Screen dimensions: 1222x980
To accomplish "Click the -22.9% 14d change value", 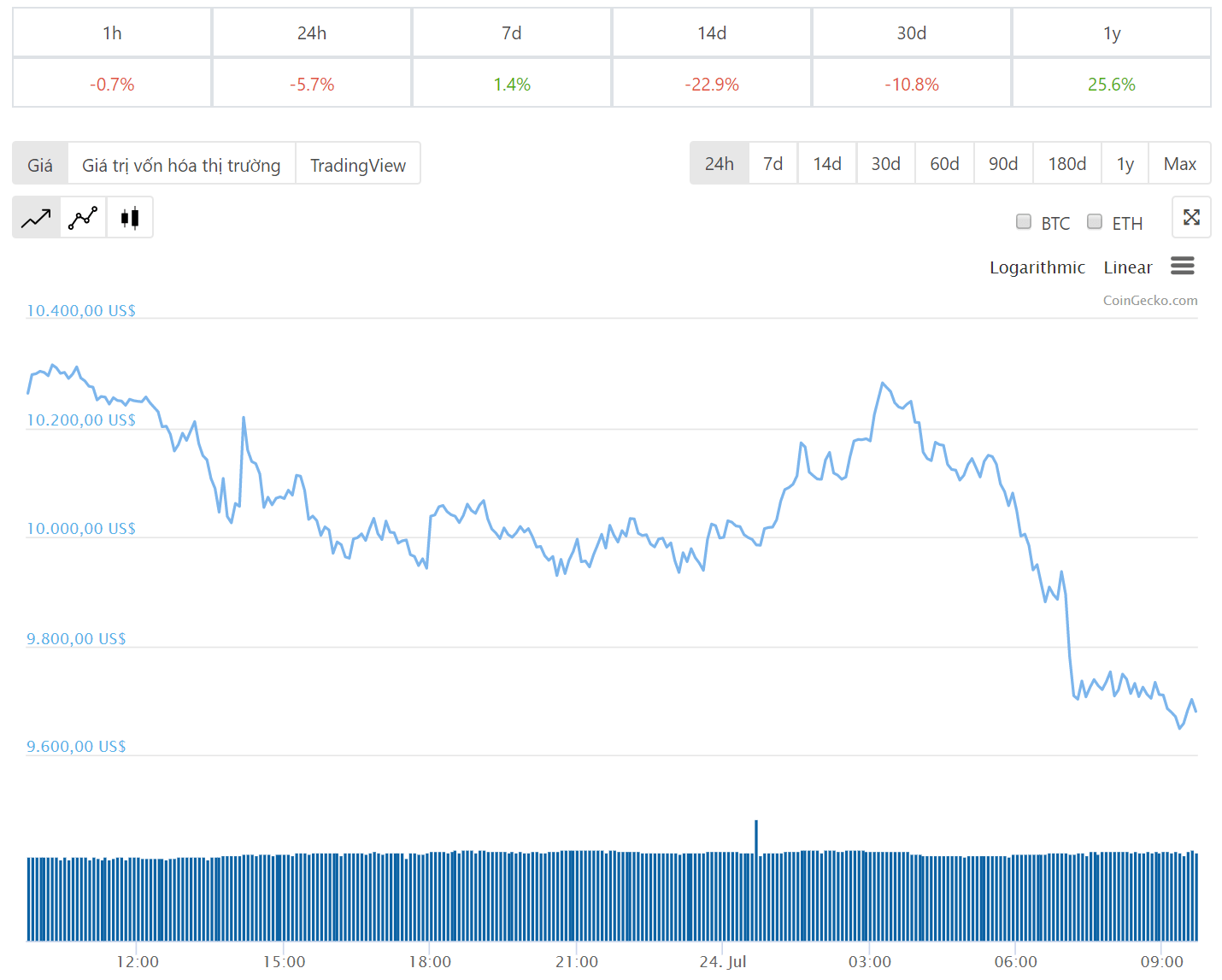I will tap(712, 84).
